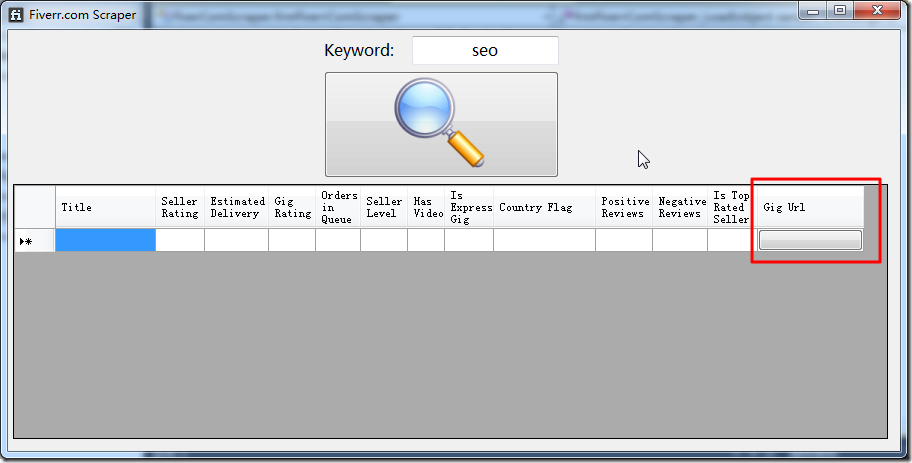Click the Fiverr.com Scraper app icon in title bar
This screenshot has height=463, width=912.
[x=16, y=15]
